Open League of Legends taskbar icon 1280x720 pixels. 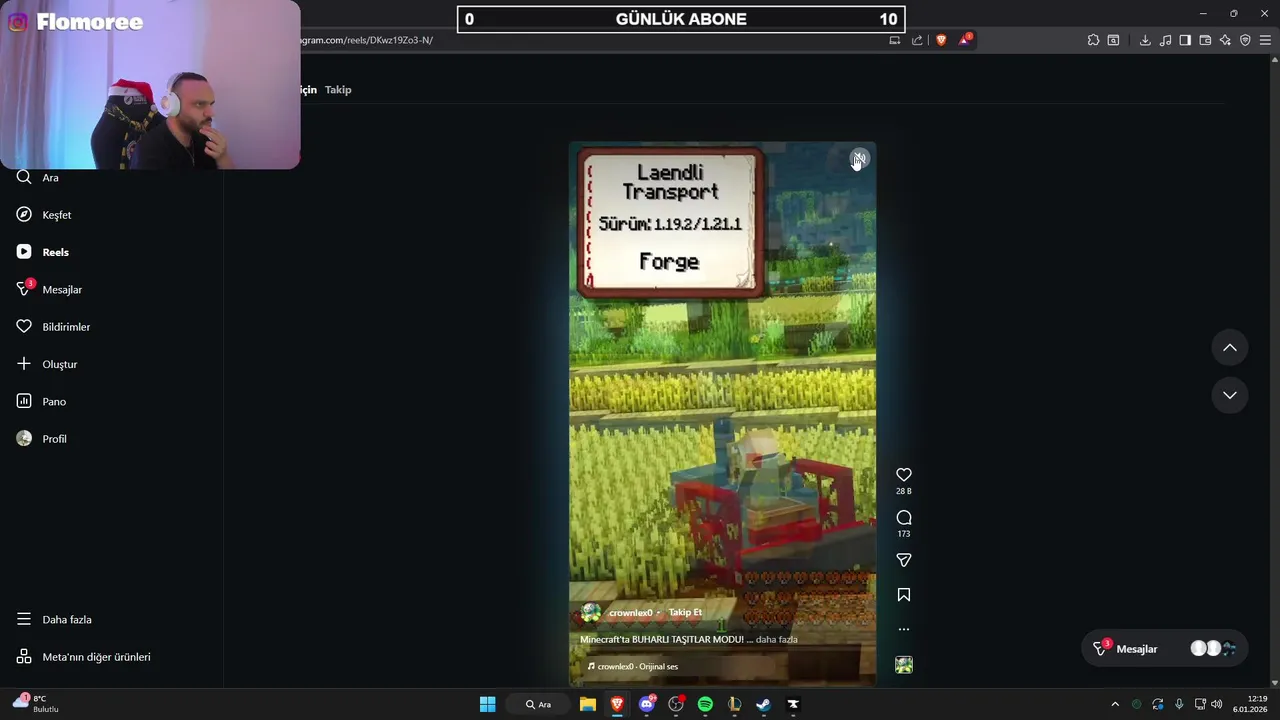(x=734, y=704)
